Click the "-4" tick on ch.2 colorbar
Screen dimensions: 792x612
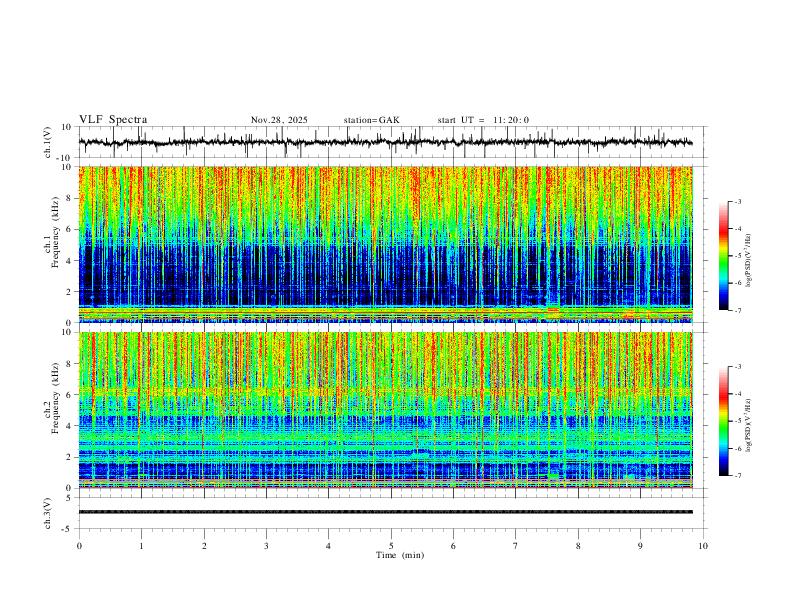tap(737, 394)
